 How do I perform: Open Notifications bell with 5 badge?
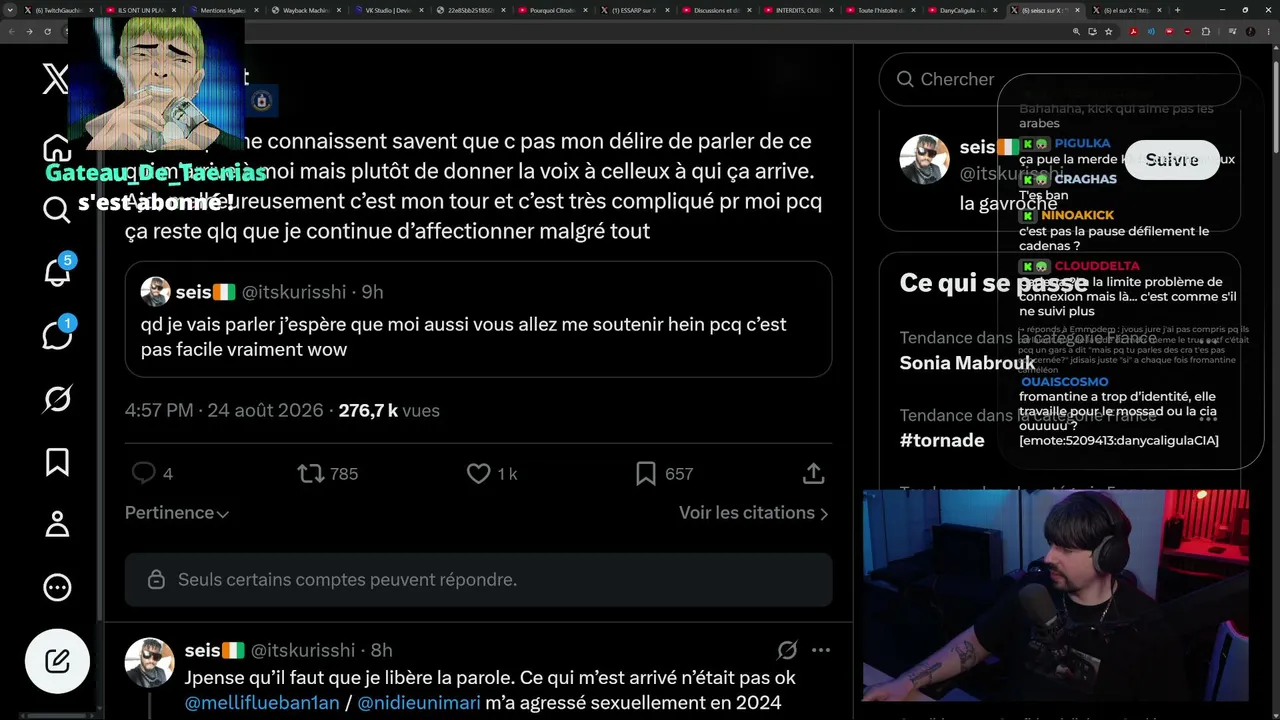coord(57,271)
